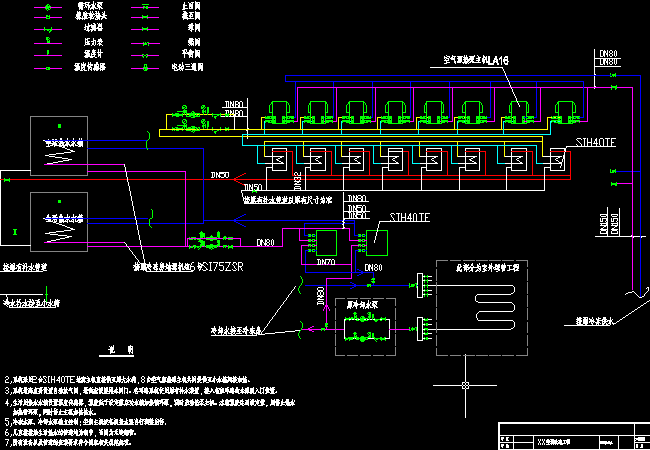Select the lower water tank box
Screen dimensions: 650x450
point(58,219)
